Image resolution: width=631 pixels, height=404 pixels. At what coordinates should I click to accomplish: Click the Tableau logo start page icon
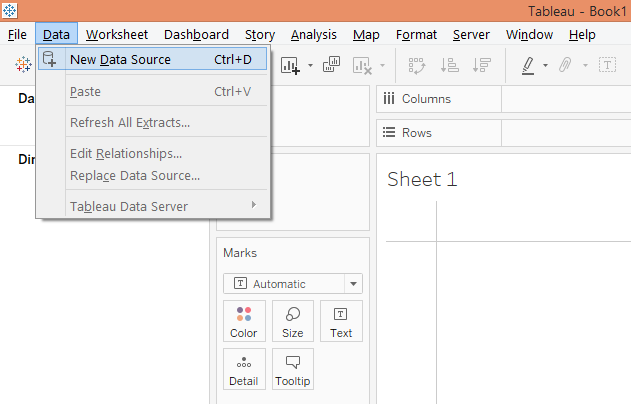(23, 65)
